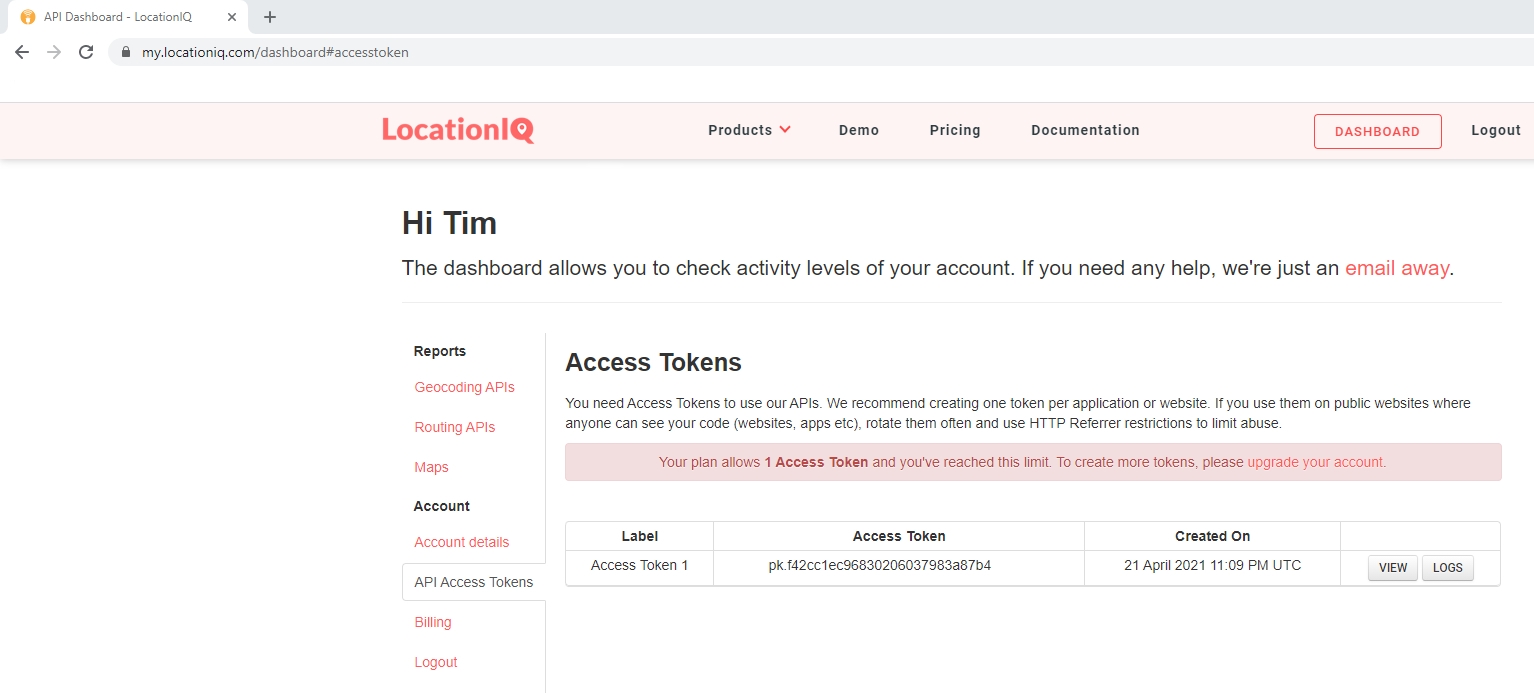This screenshot has width=1534, height=693.
Task: Click the upgrade your account link
Action: coord(1313,462)
